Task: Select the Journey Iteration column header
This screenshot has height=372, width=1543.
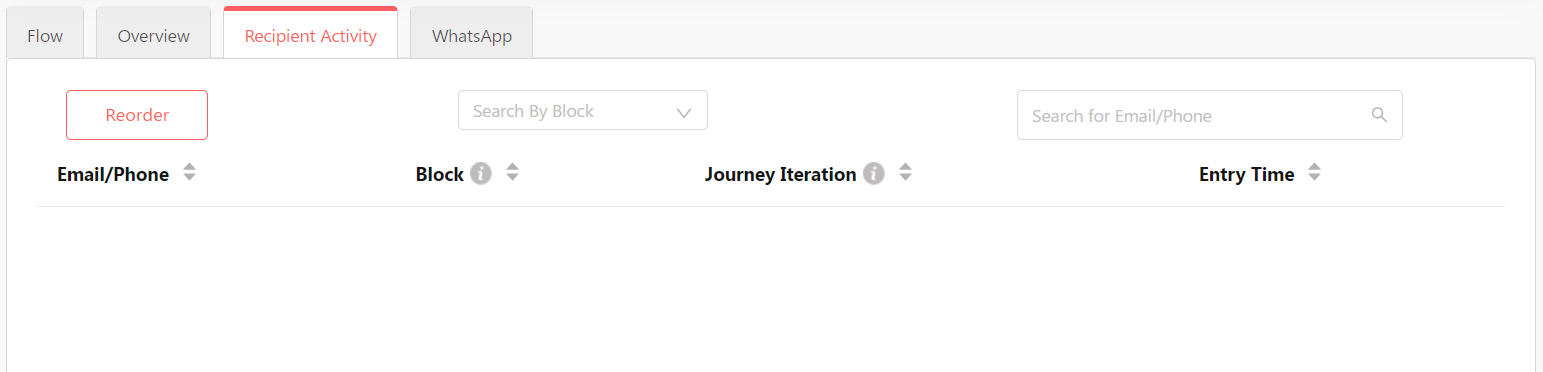Action: pyautogui.click(x=780, y=174)
